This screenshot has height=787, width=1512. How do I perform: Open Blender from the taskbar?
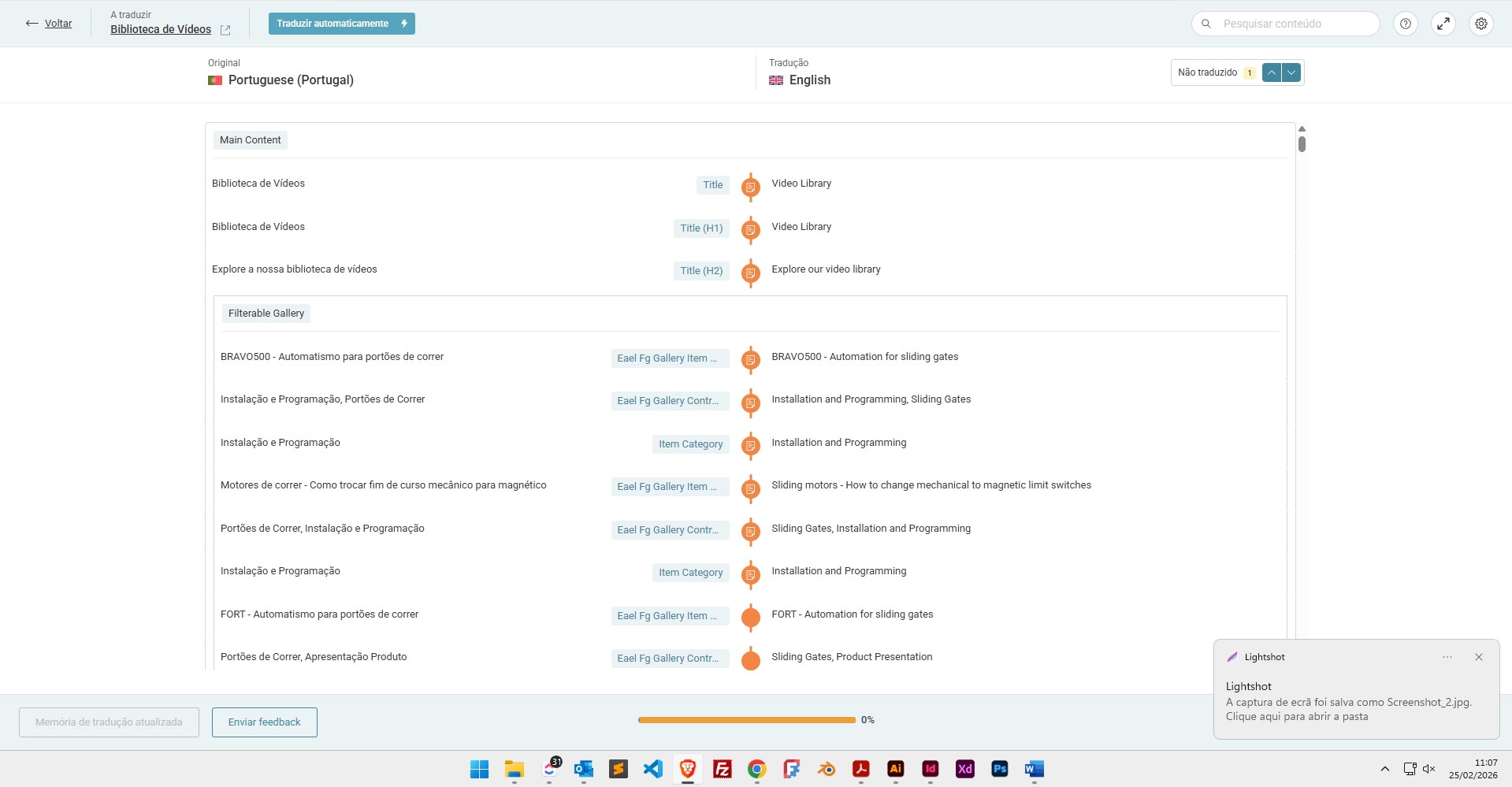pos(827,769)
